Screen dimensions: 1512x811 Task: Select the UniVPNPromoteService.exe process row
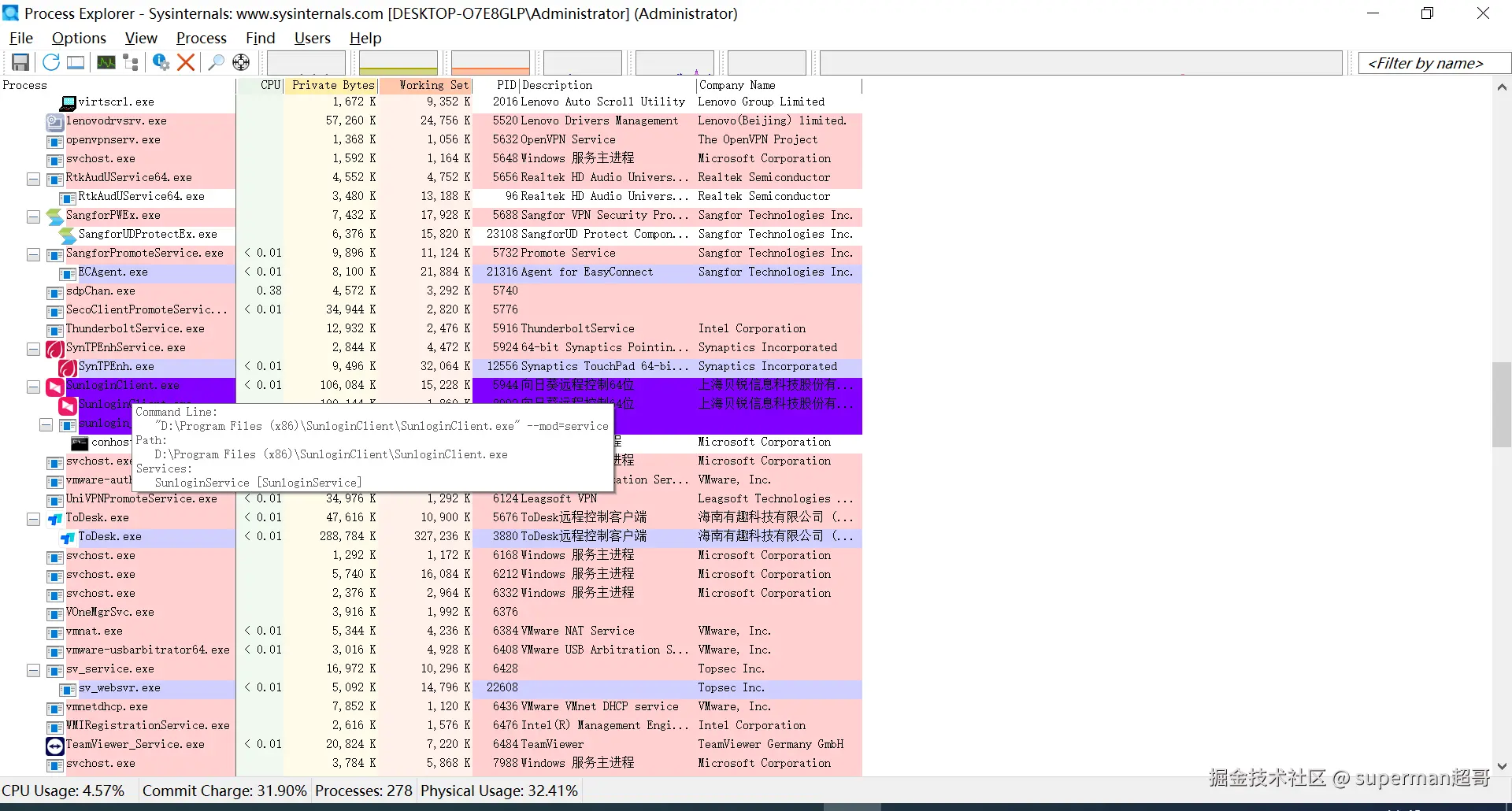tap(431, 499)
